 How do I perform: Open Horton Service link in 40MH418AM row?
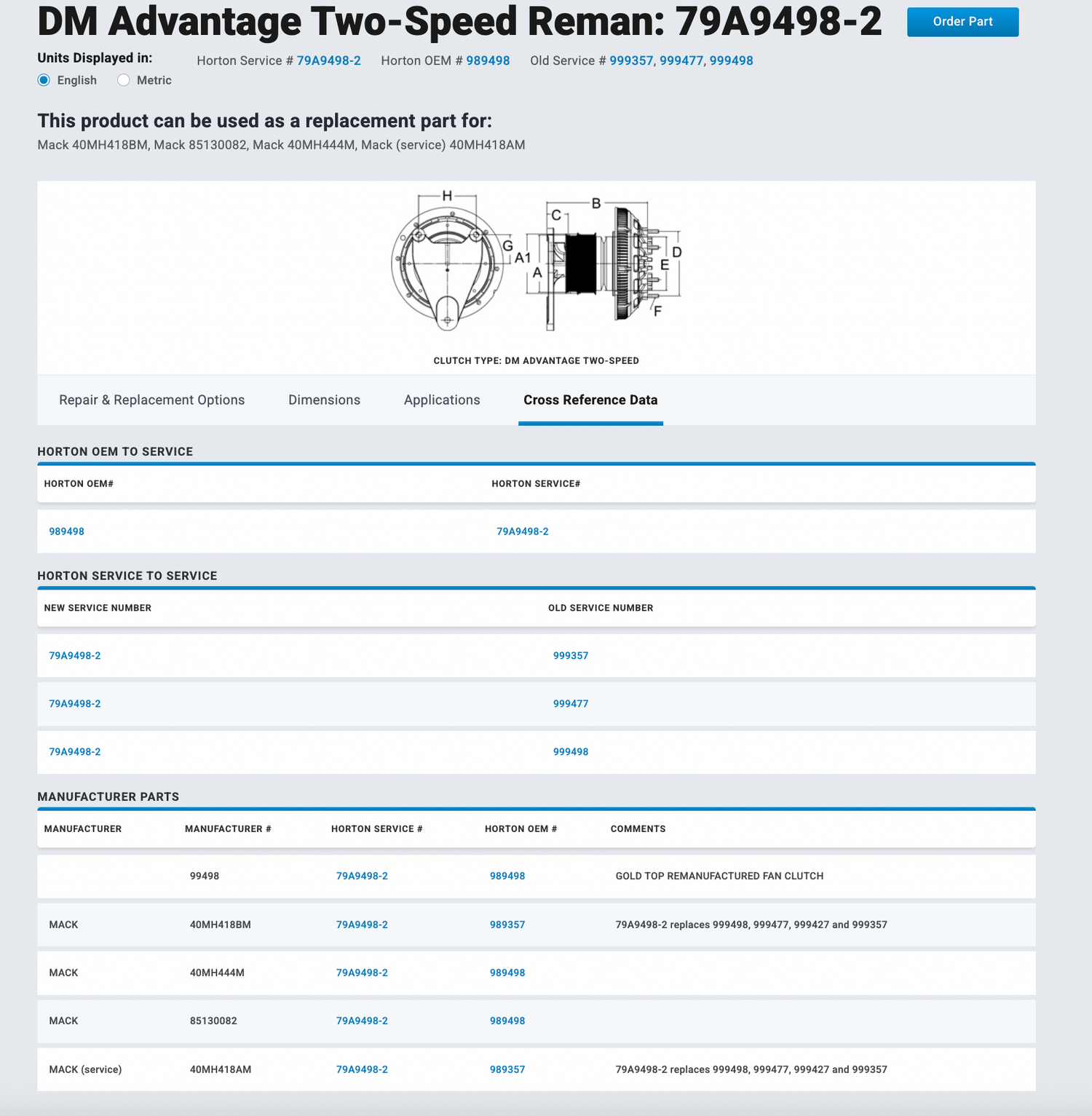click(x=362, y=1069)
